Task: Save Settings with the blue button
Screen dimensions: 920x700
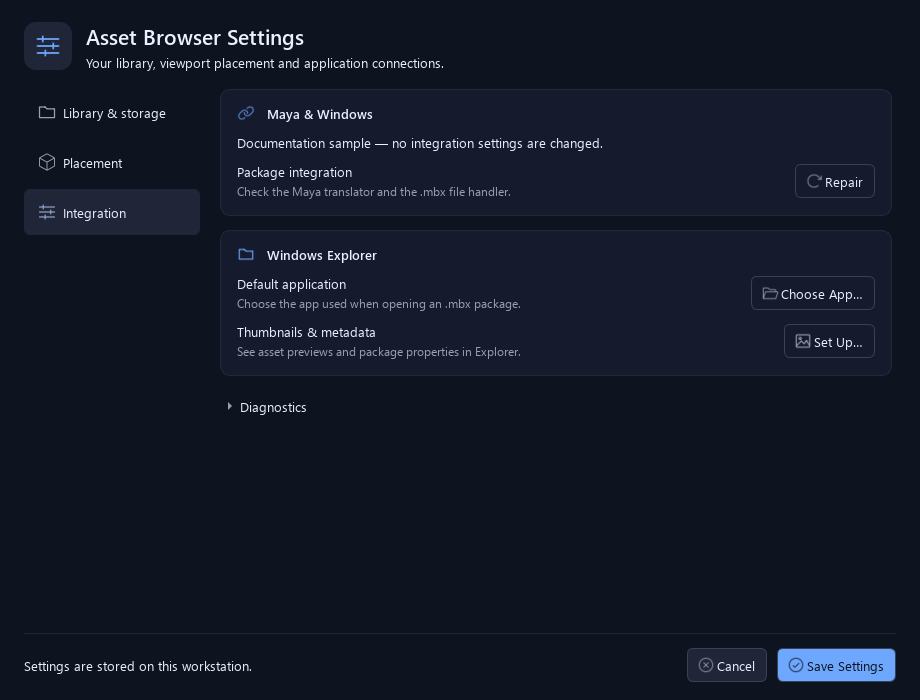Action: click(836, 665)
